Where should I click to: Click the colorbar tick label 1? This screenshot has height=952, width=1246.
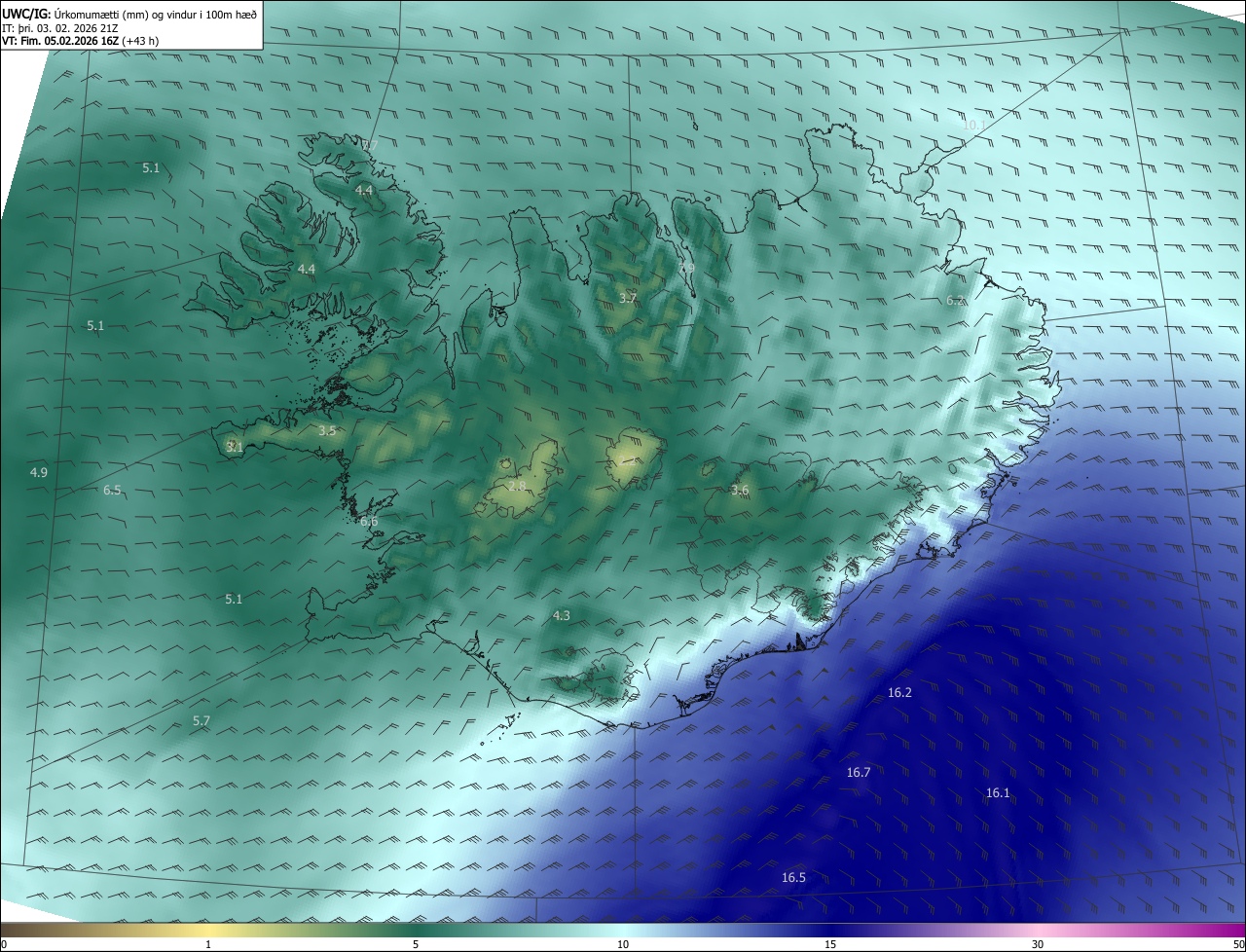coord(208,944)
